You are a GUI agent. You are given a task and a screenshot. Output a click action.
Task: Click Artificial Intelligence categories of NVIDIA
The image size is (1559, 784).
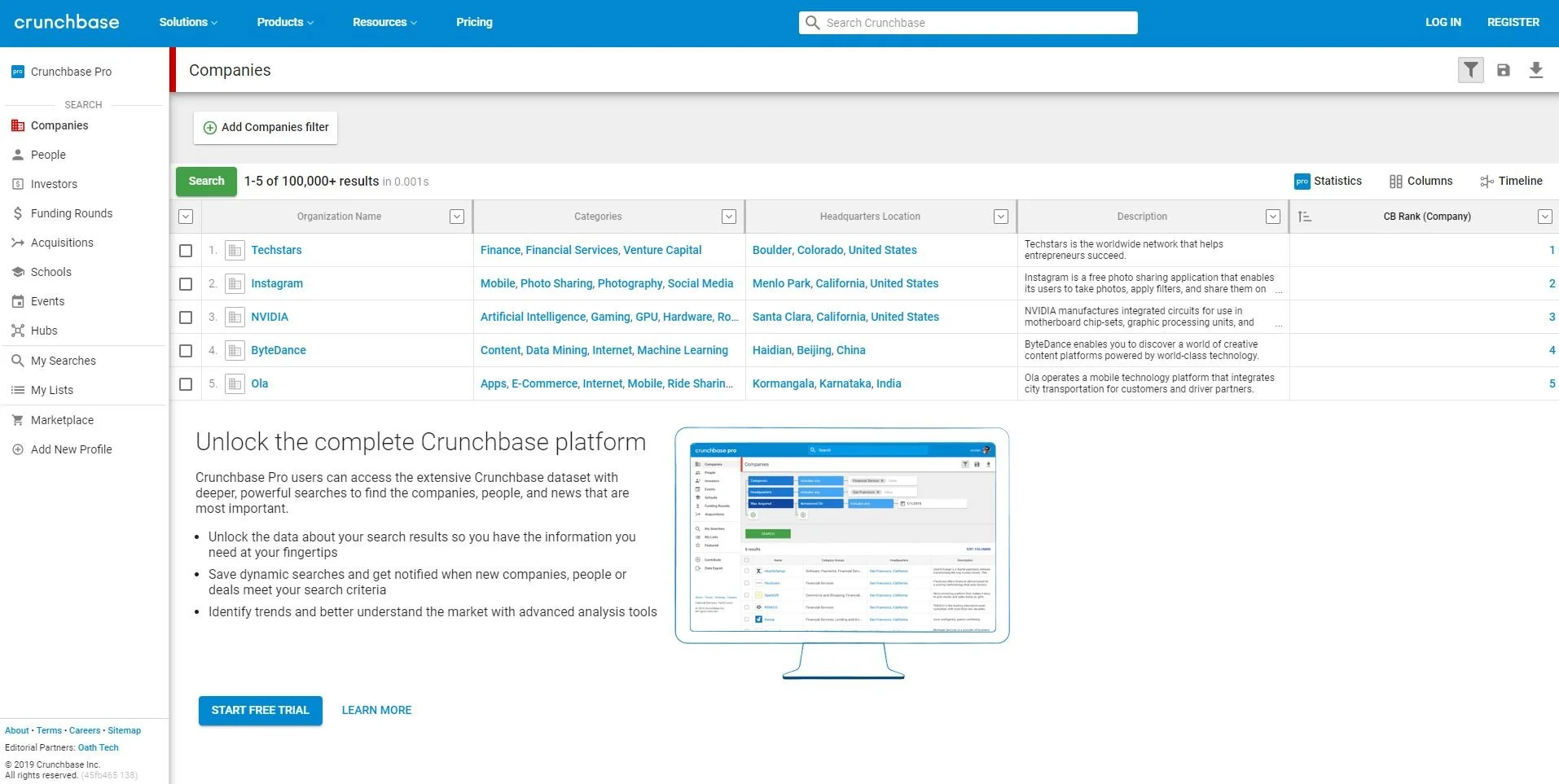533,317
